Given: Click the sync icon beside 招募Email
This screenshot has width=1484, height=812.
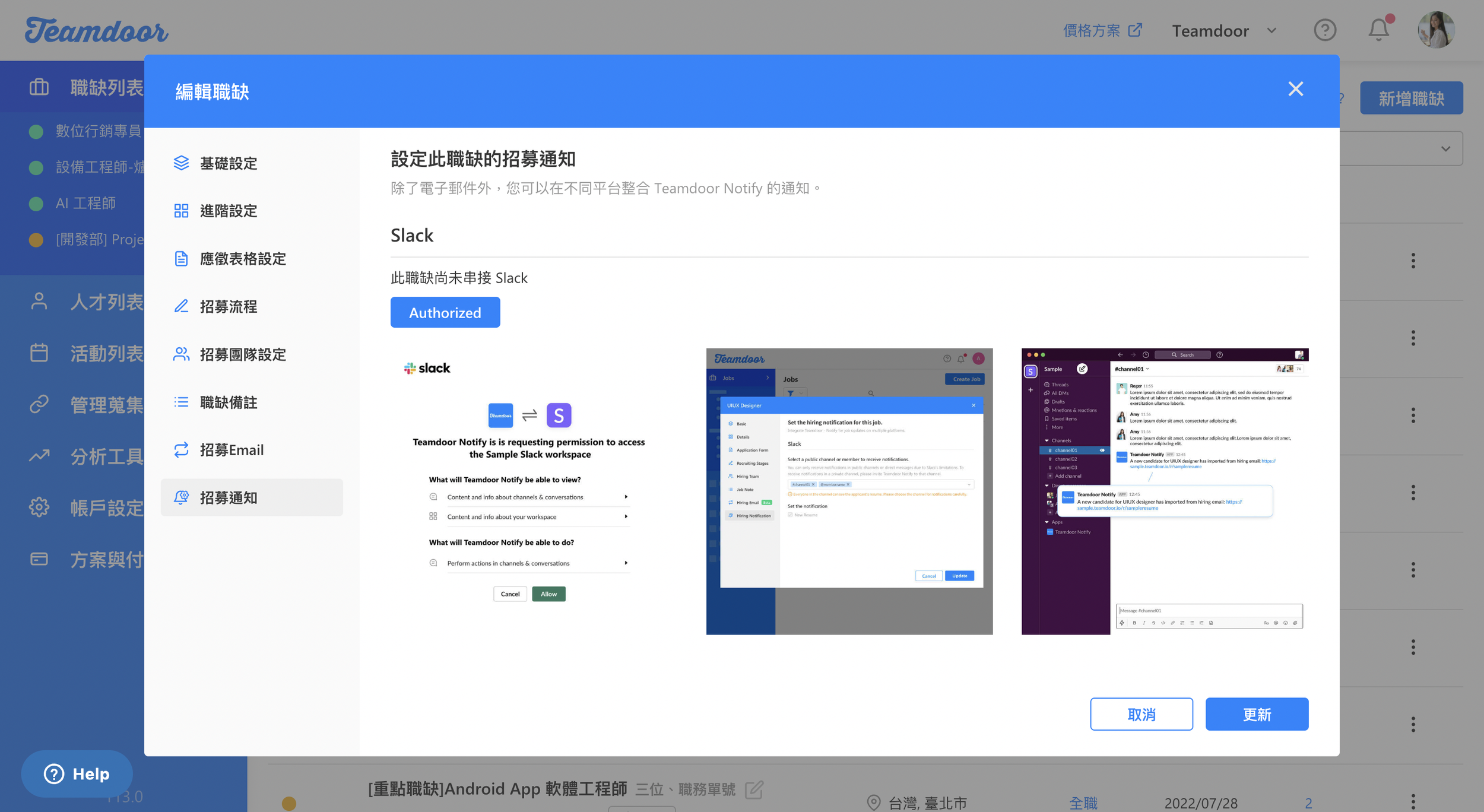Looking at the screenshot, I should 181,450.
